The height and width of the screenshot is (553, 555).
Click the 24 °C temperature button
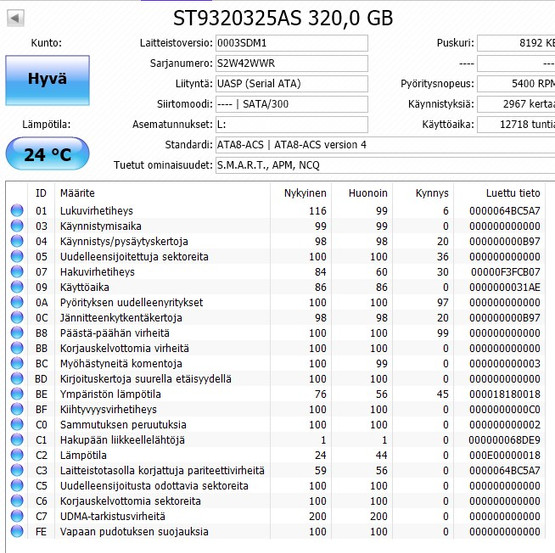[47, 154]
